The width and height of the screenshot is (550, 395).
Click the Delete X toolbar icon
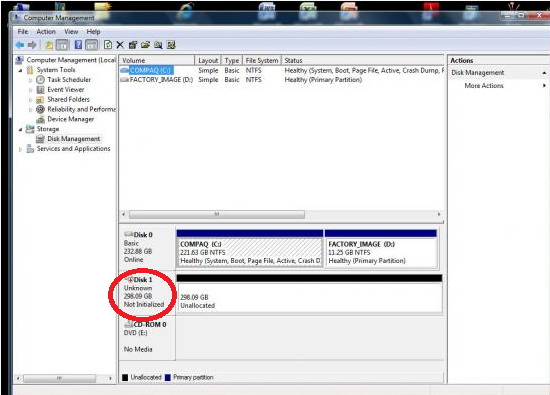tap(120, 45)
